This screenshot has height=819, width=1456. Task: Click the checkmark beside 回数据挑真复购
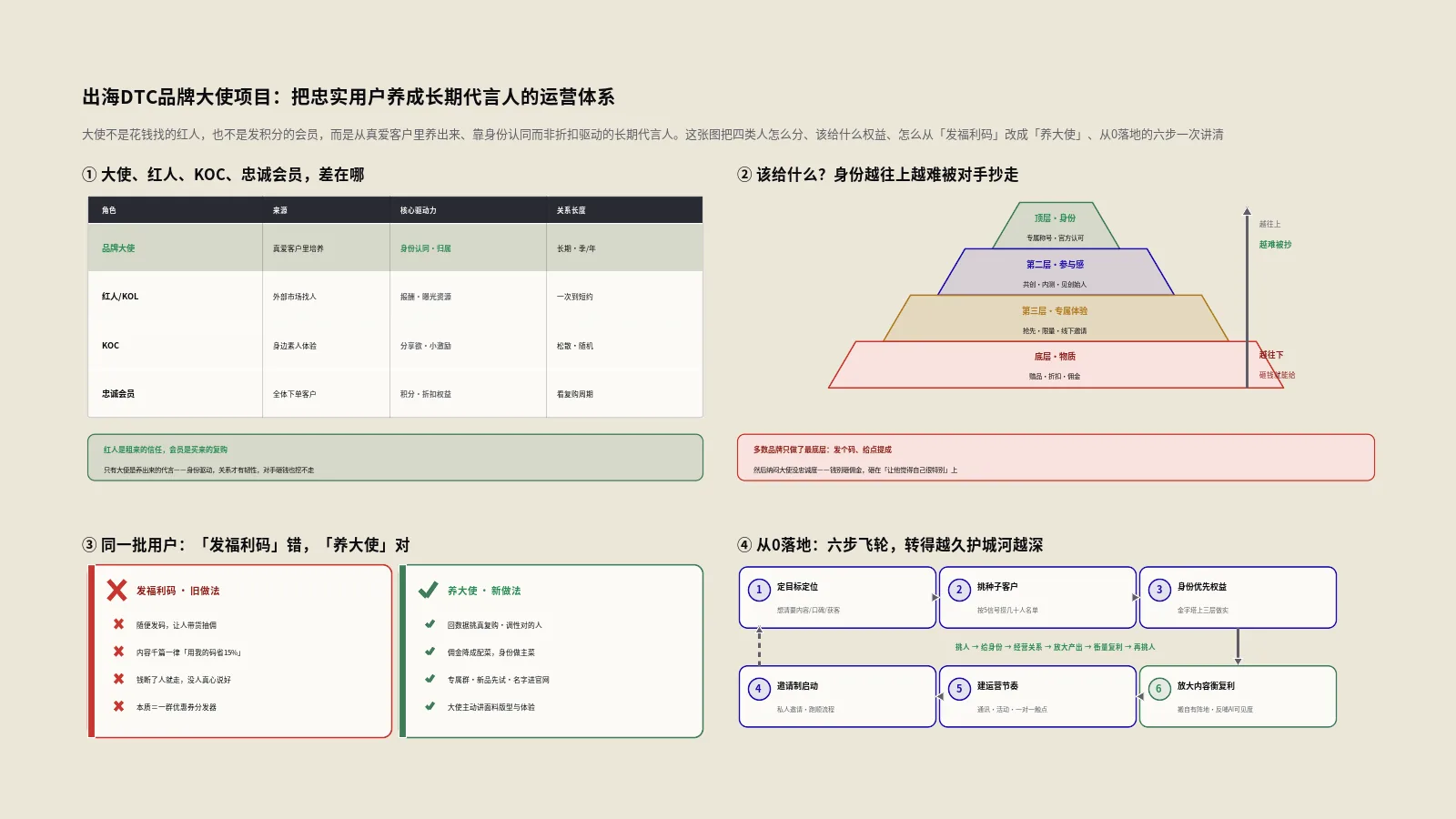pos(430,624)
